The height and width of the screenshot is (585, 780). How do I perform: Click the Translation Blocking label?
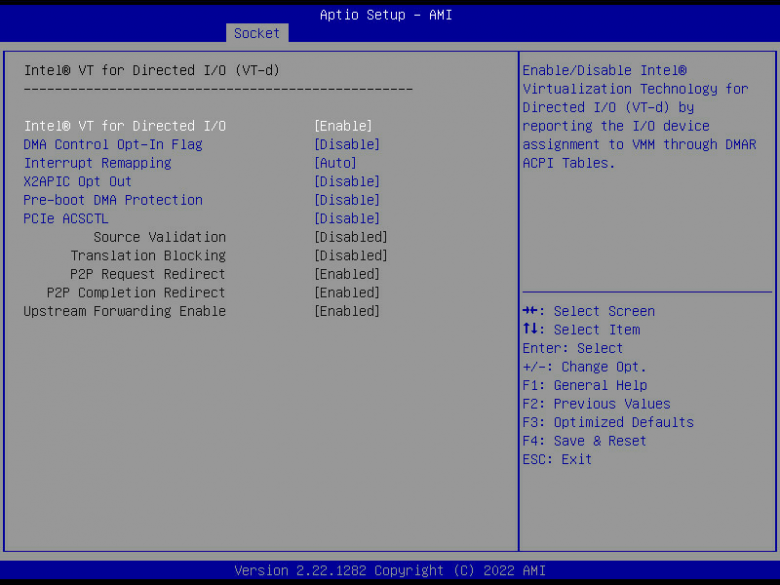click(x=148, y=256)
